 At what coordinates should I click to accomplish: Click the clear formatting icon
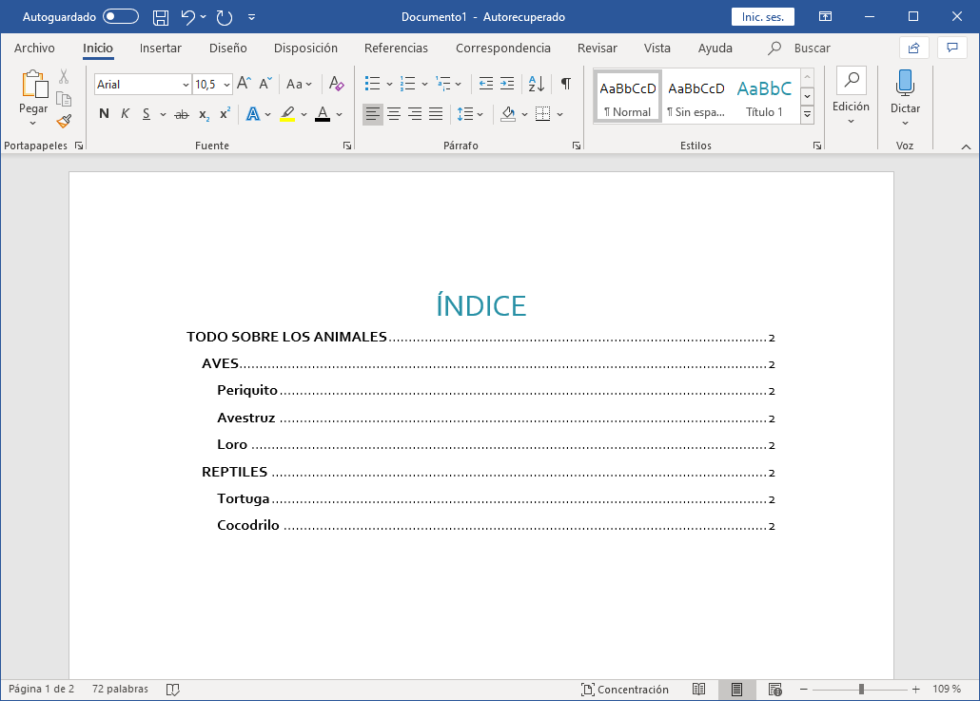(336, 84)
